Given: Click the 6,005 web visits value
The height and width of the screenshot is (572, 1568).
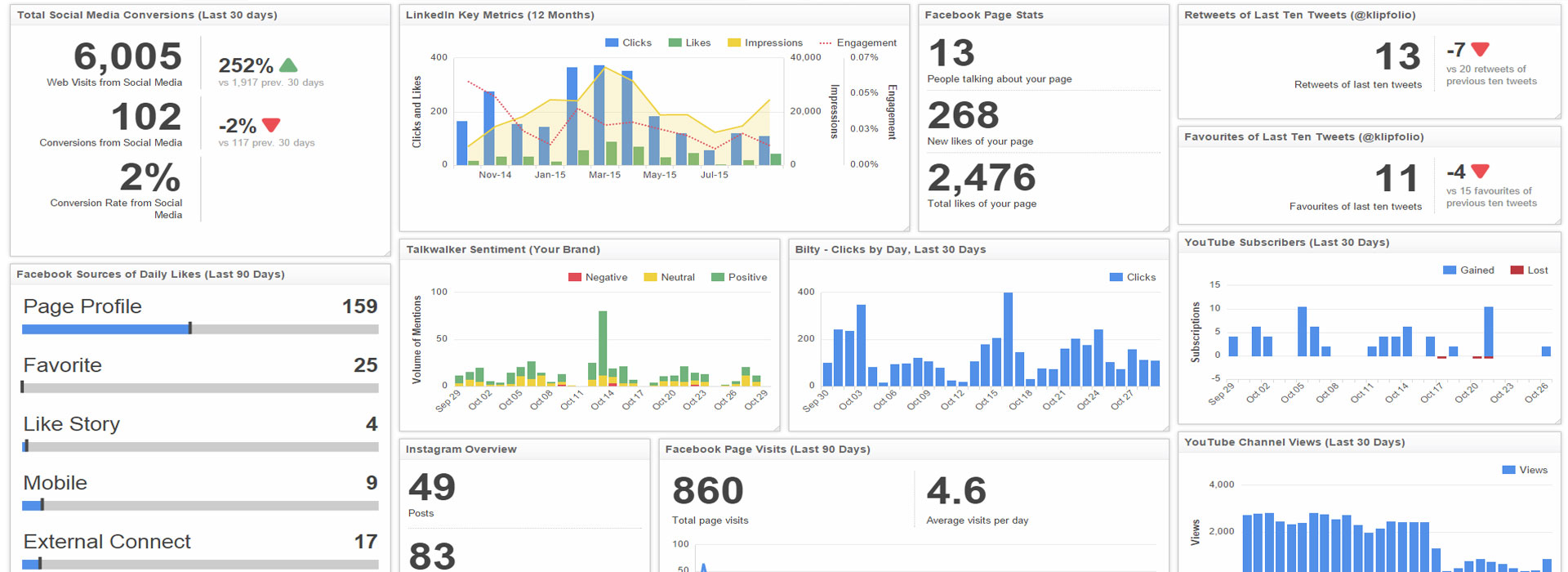Looking at the screenshot, I should 128,56.
